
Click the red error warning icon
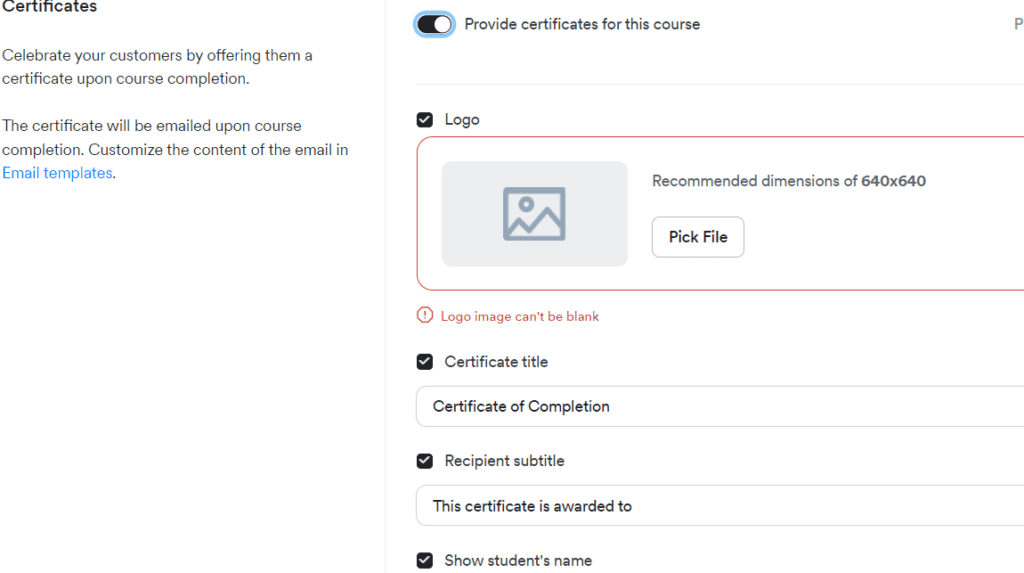[x=425, y=316]
